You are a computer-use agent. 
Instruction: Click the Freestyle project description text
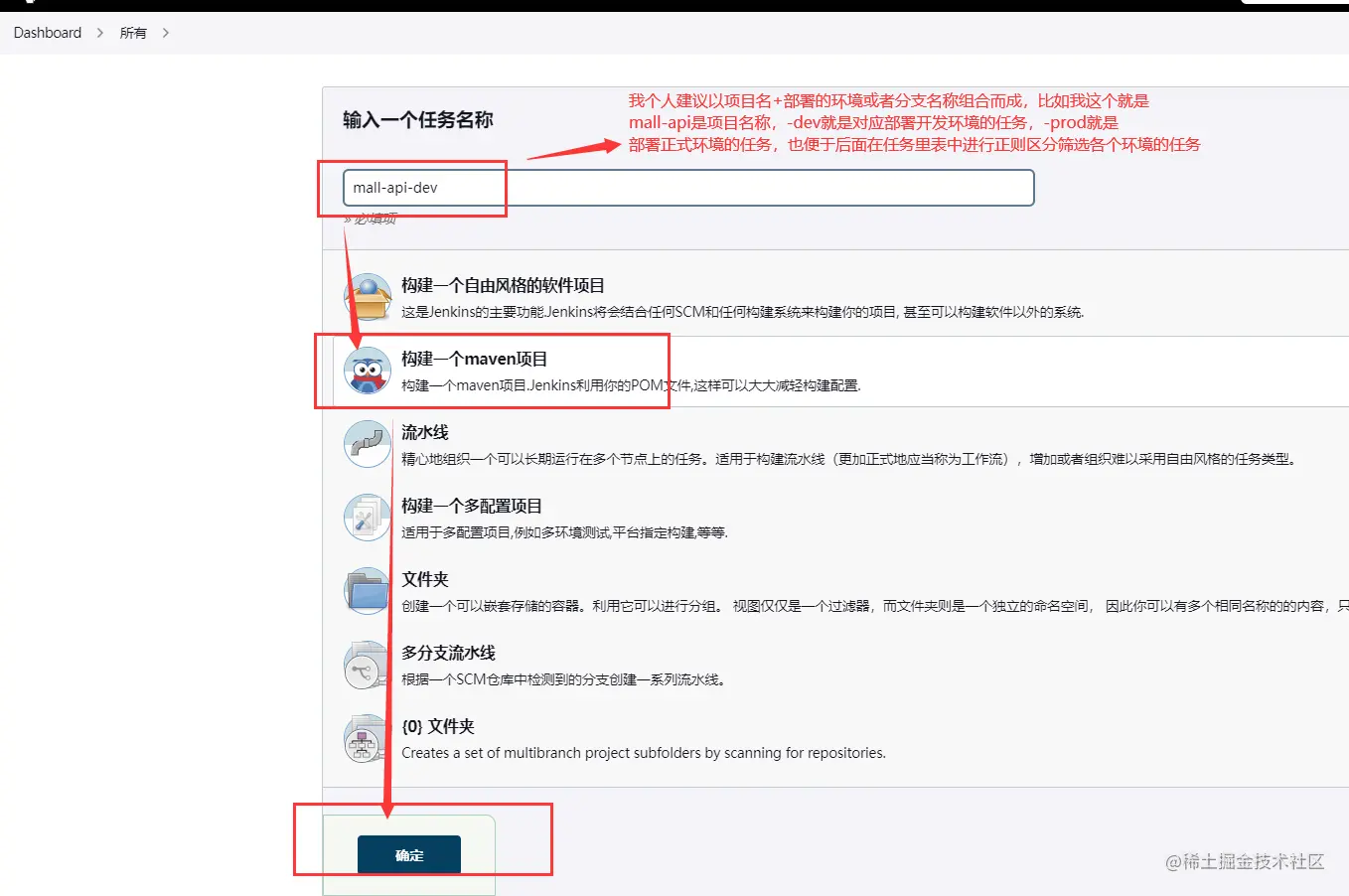pos(743,312)
